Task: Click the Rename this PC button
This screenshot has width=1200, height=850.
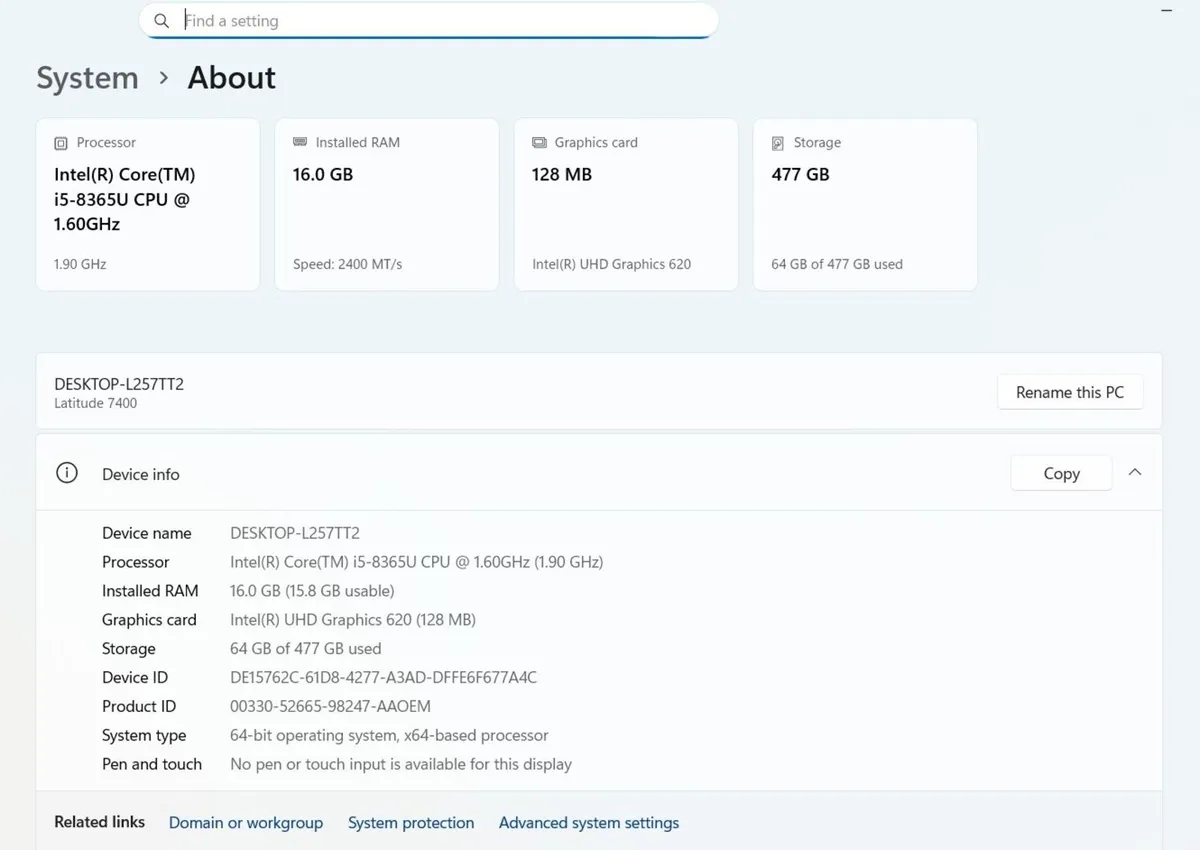Action: [x=1070, y=392]
